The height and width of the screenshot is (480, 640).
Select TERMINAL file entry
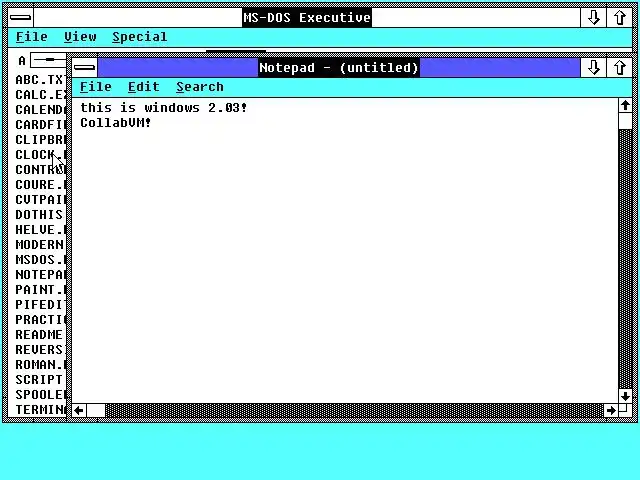point(40,410)
